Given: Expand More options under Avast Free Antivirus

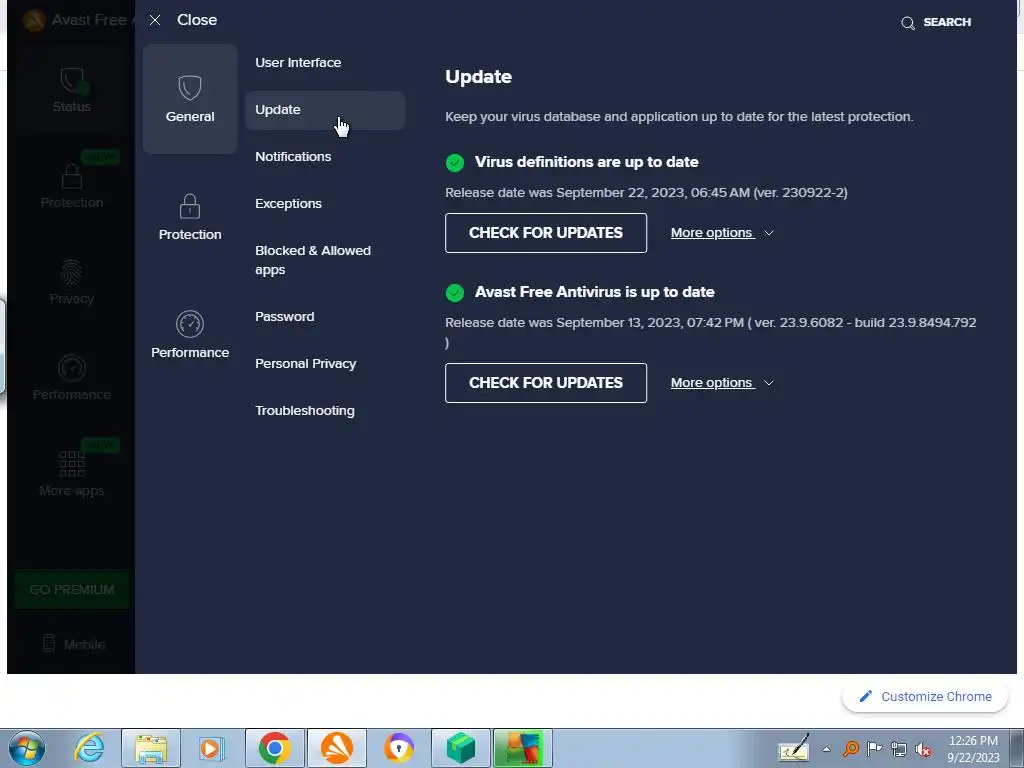Looking at the screenshot, I should click(x=722, y=383).
